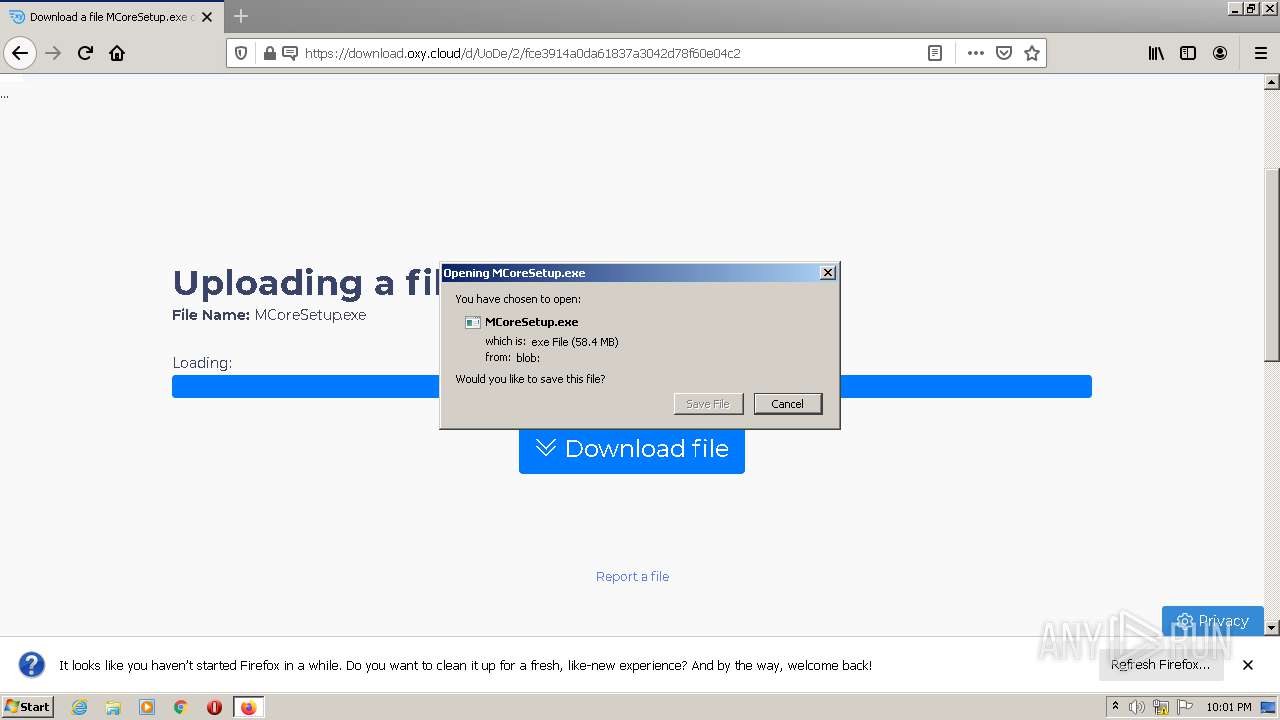Open the Library view

(1156, 53)
